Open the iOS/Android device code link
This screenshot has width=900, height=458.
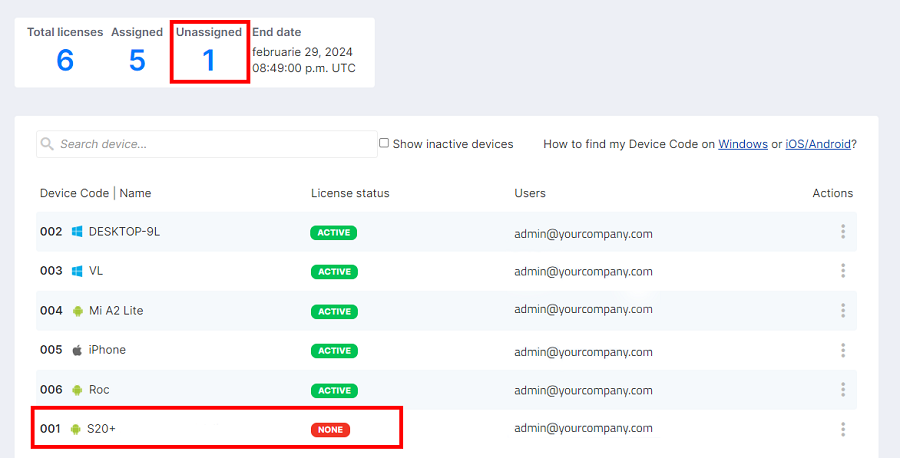pos(818,144)
